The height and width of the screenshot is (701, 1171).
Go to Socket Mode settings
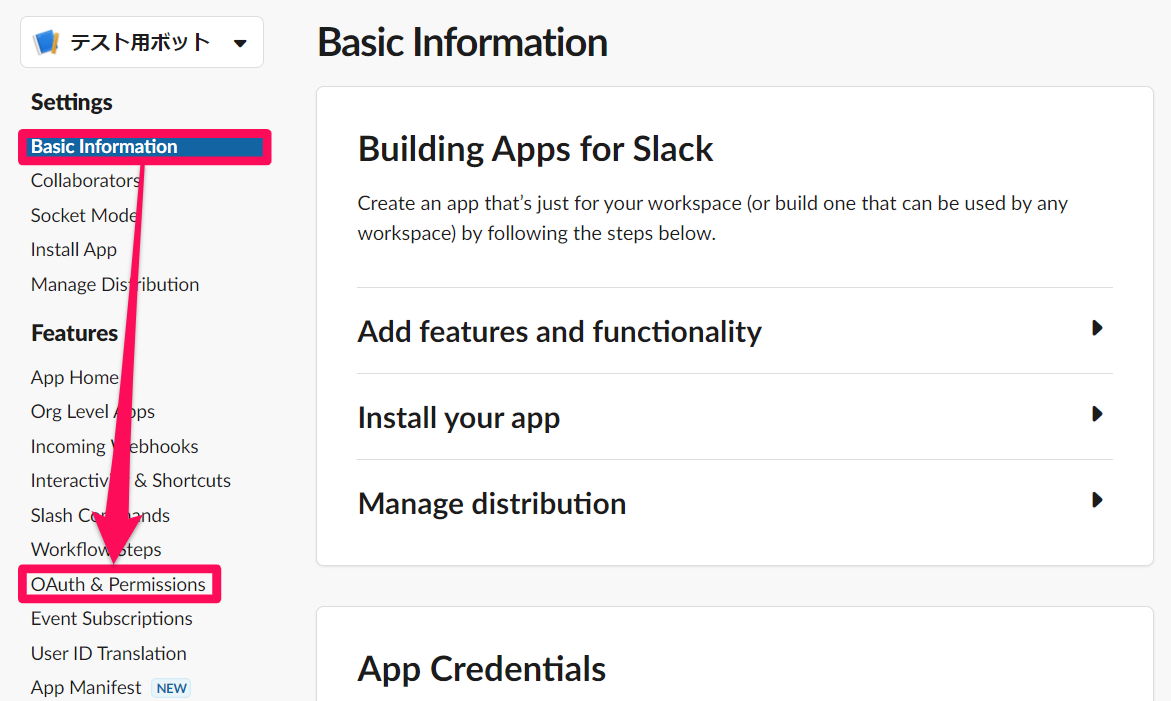pos(84,215)
